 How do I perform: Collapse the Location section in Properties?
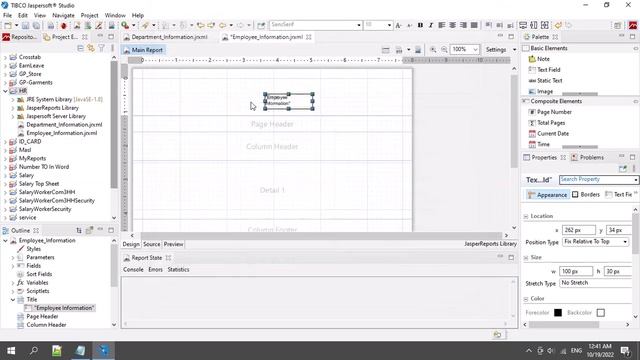(x=526, y=216)
